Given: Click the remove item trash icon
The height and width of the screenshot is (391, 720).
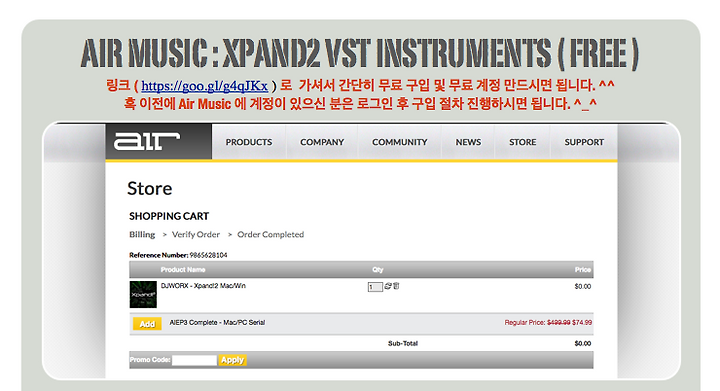Looking at the screenshot, I should (x=396, y=286).
